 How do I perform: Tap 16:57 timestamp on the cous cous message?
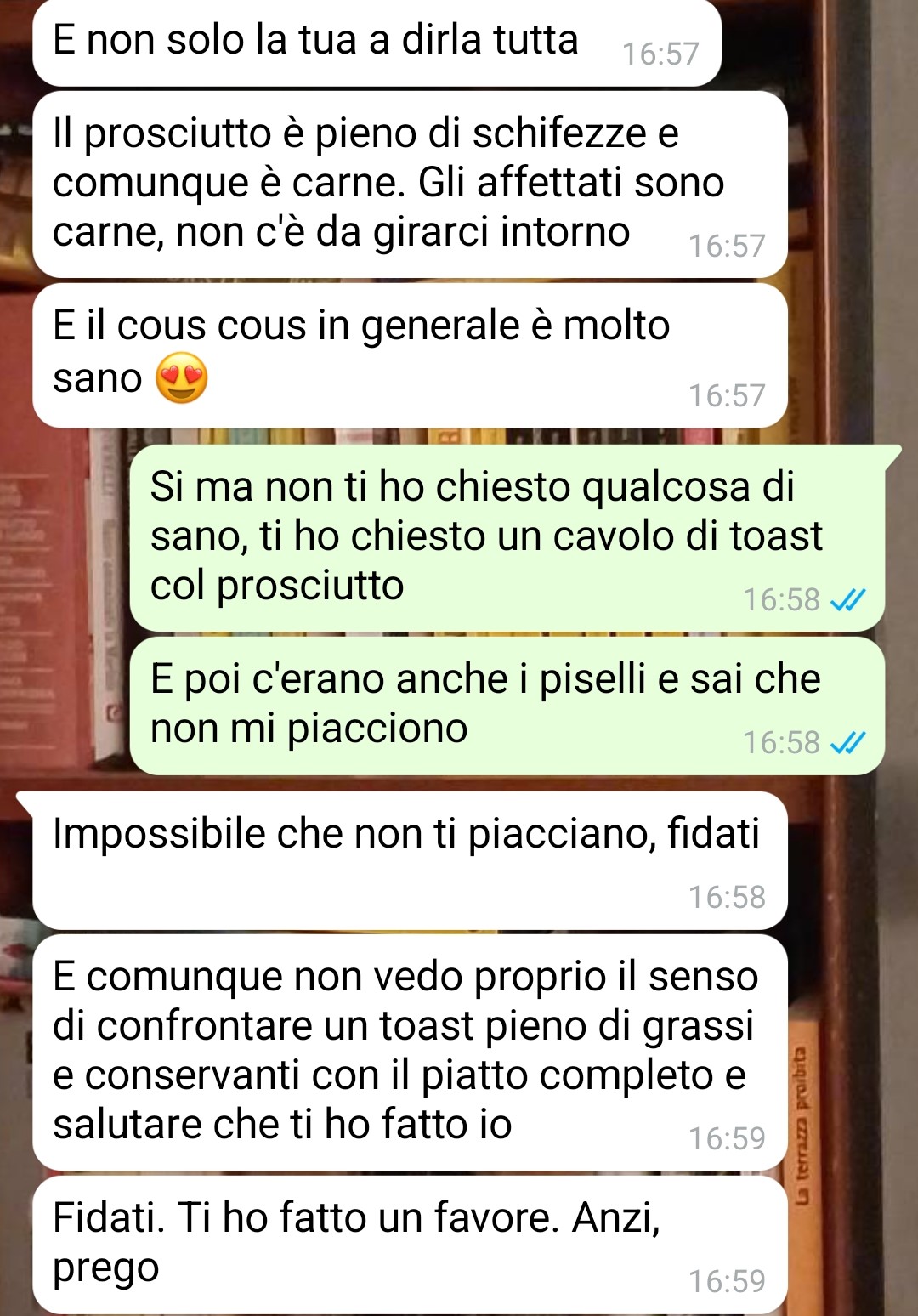click(x=727, y=396)
